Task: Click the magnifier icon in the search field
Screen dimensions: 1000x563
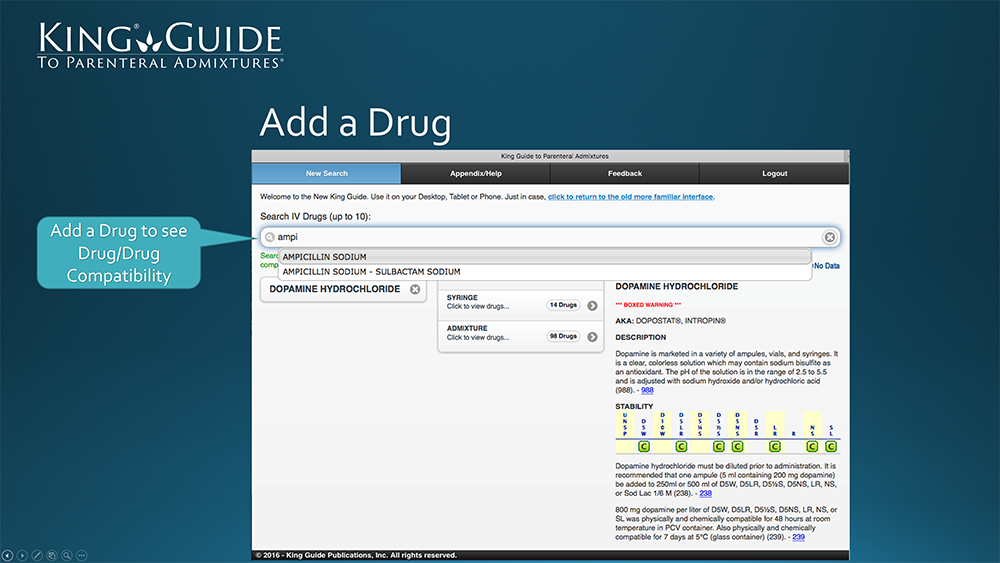Action: (270, 237)
